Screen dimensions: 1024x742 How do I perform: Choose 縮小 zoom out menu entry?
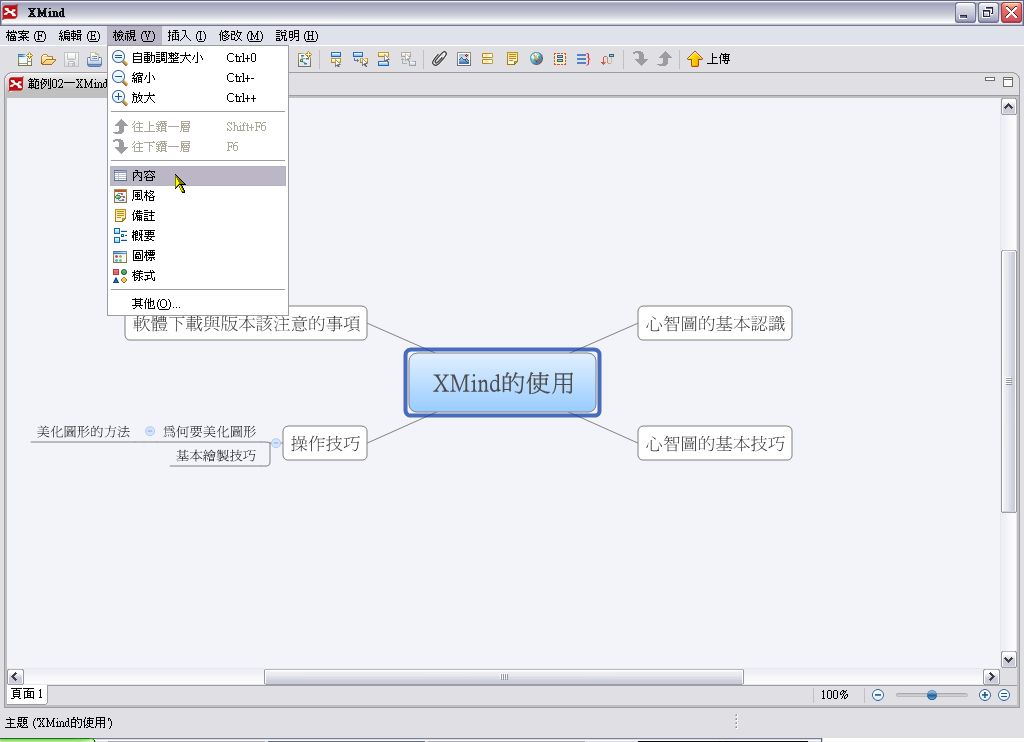[199, 78]
